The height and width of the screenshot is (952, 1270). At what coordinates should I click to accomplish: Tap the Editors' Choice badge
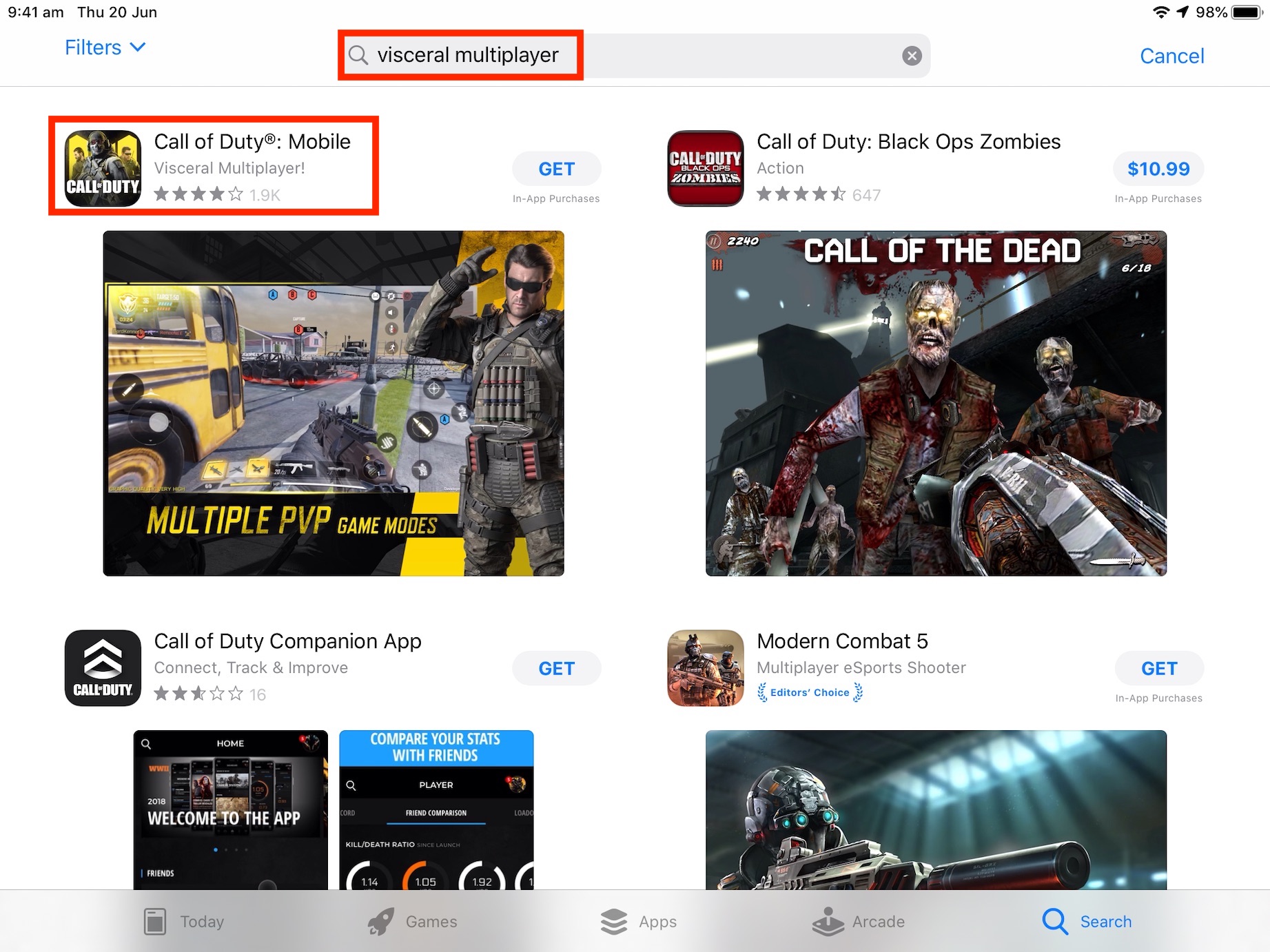810,692
